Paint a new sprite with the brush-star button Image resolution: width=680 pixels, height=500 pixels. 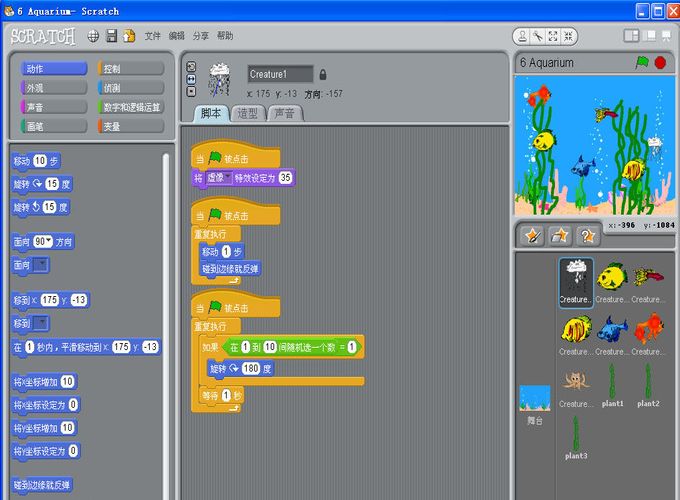533,235
